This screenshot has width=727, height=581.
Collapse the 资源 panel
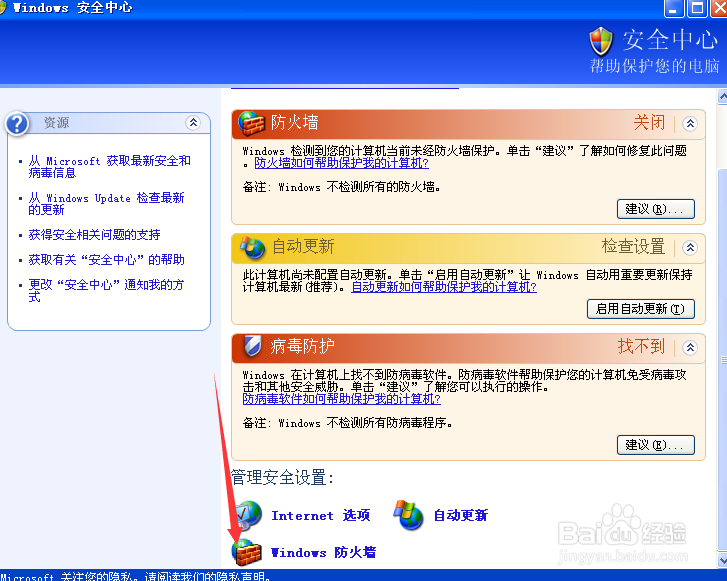pyautogui.click(x=193, y=122)
